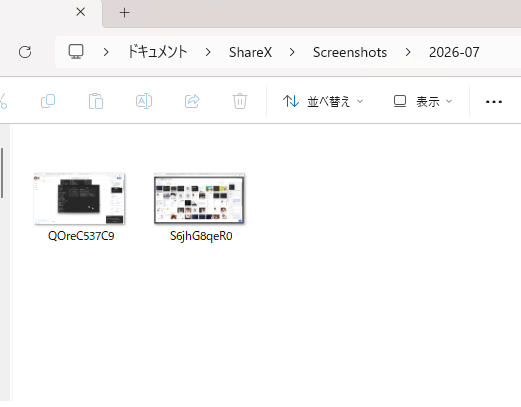The width and height of the screenshot is (521, 407).
Task: Select the S6jhG8qeR0 thumbnail image
Action: 199,199
